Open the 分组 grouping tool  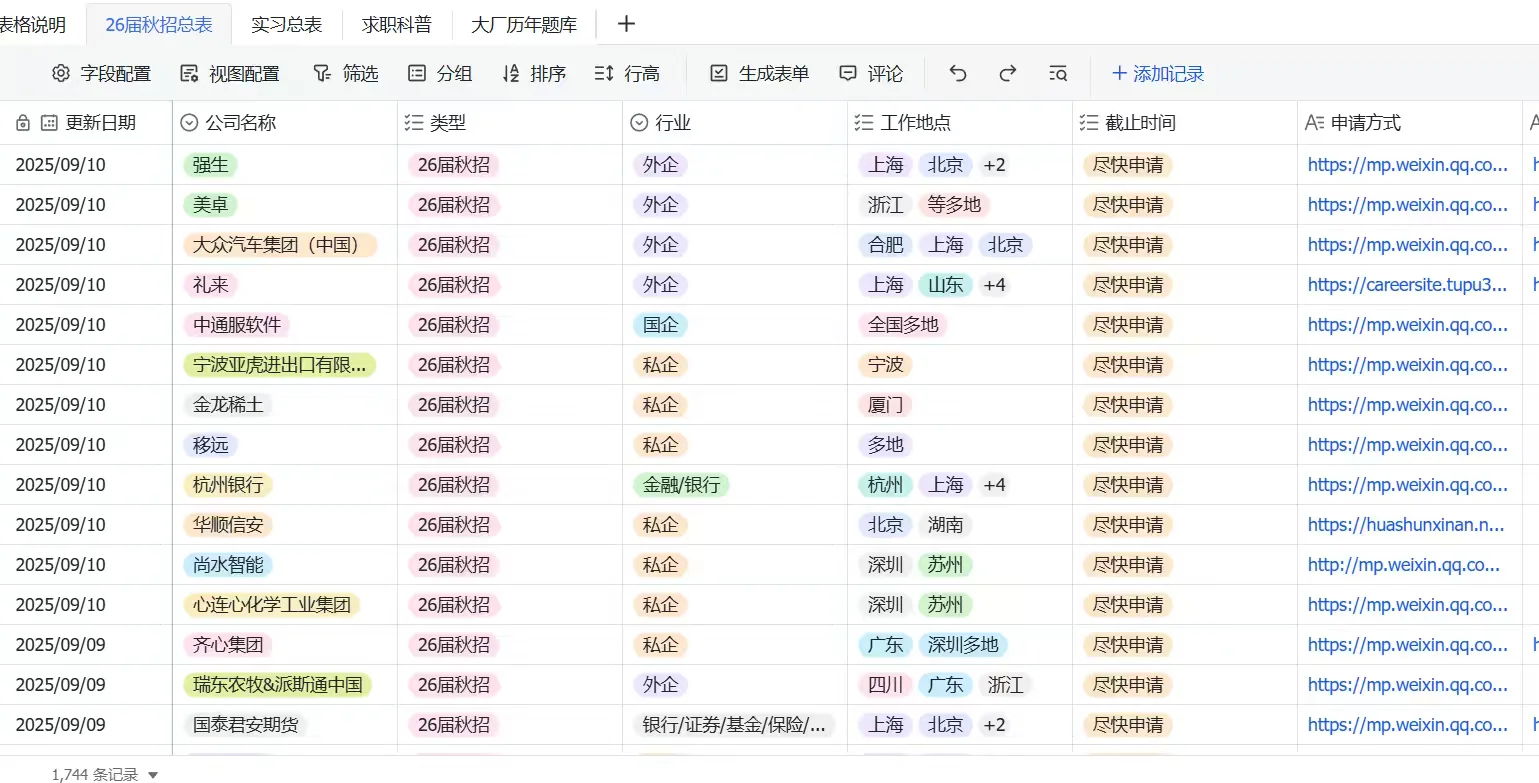tap(440, 74)
